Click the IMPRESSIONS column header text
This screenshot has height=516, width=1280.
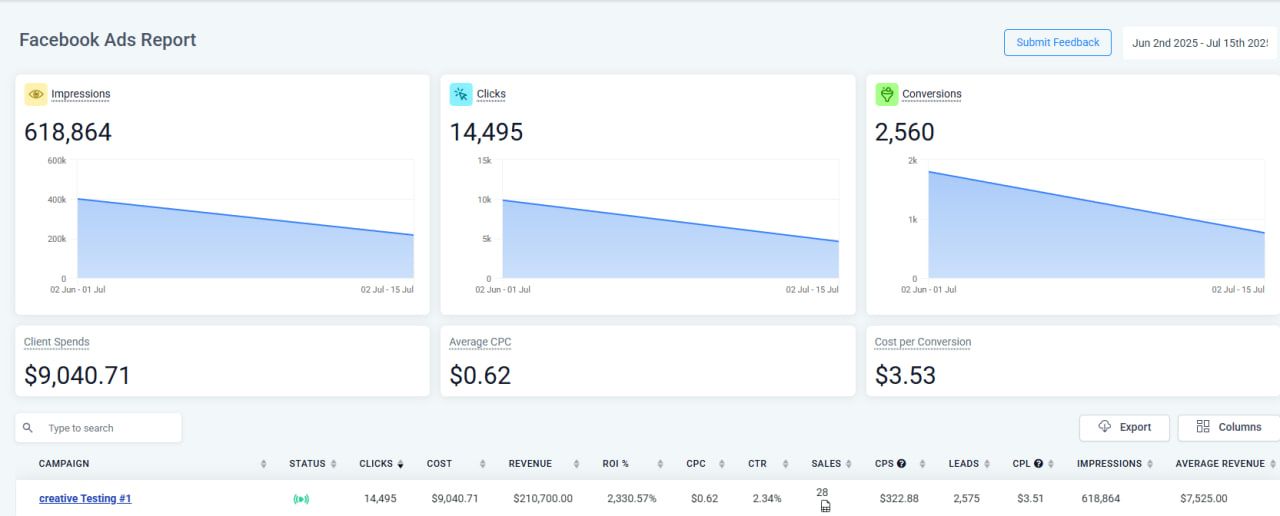(x=1109, y=464)
